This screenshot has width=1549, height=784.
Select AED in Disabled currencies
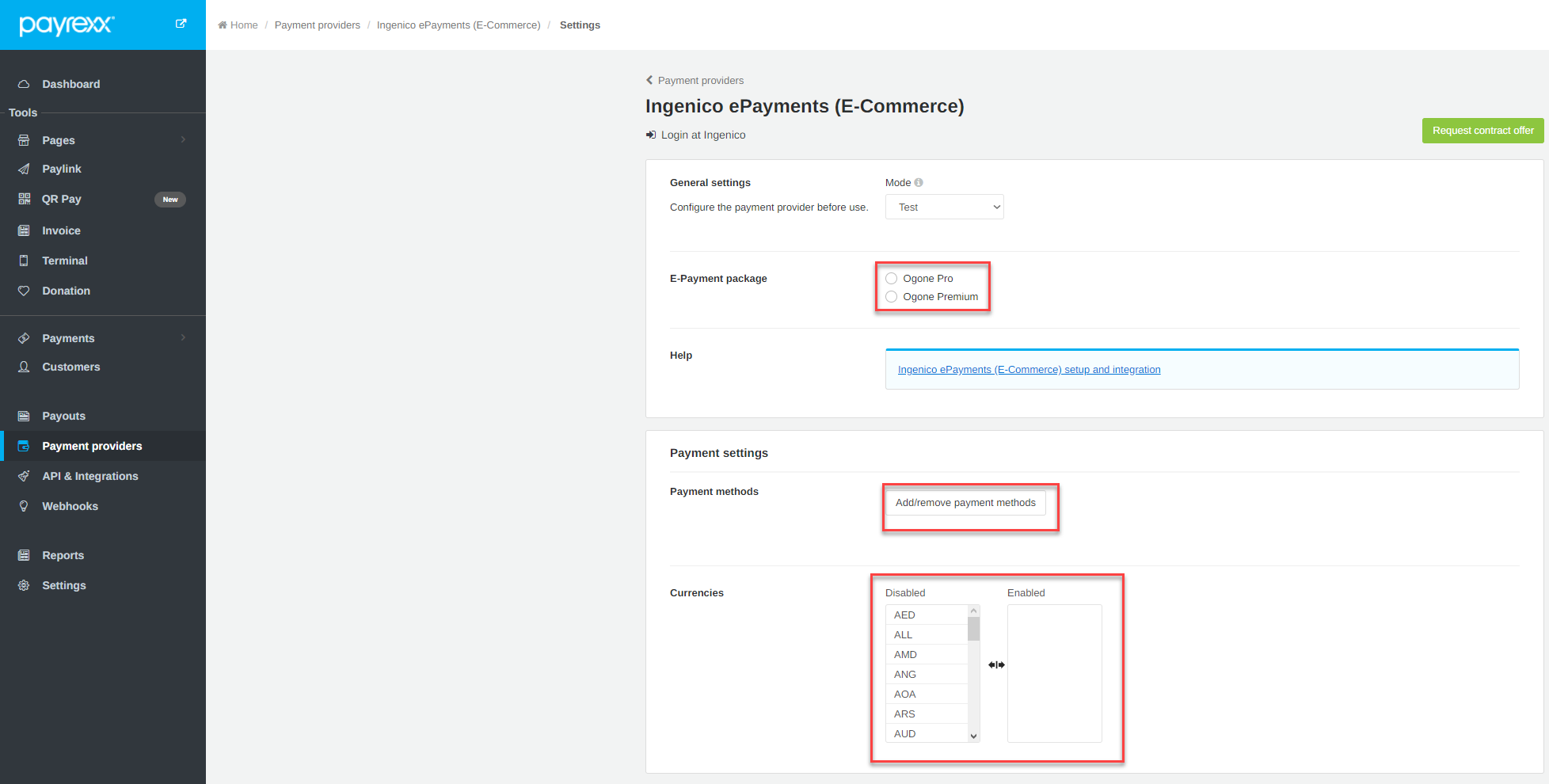[927, 615]
